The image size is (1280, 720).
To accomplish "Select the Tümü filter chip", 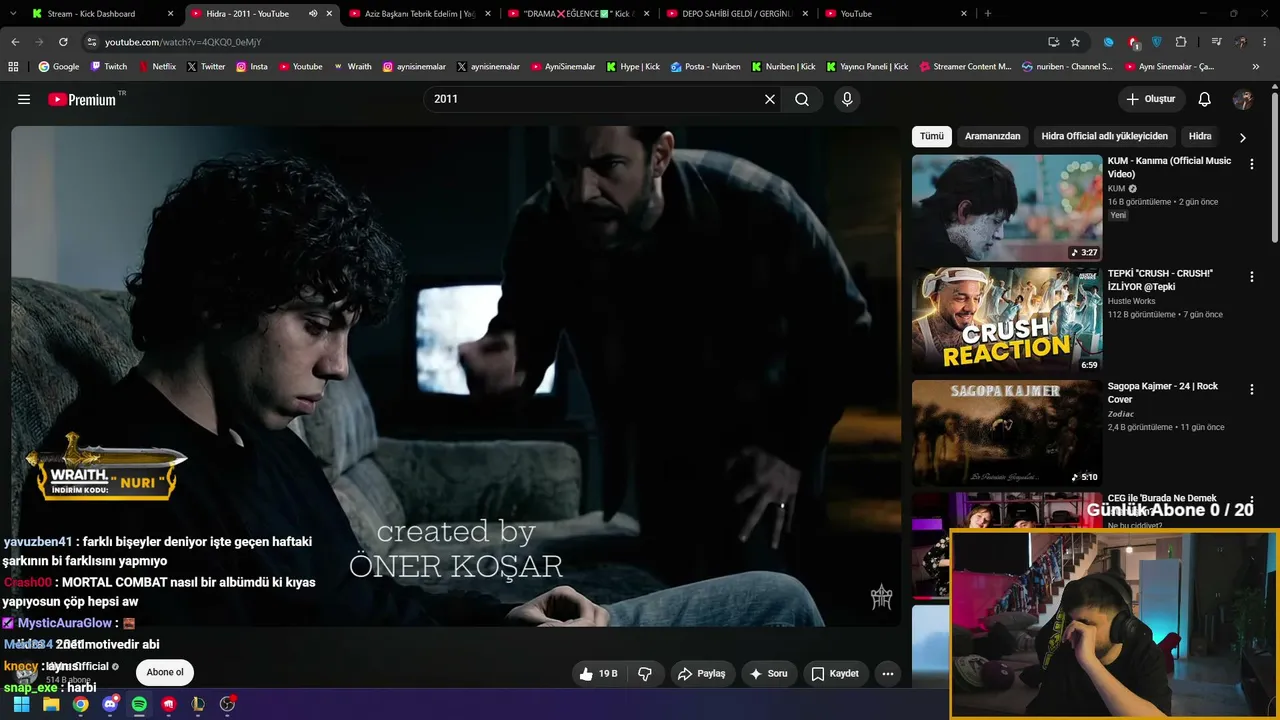I will click(x=932, y=137).
